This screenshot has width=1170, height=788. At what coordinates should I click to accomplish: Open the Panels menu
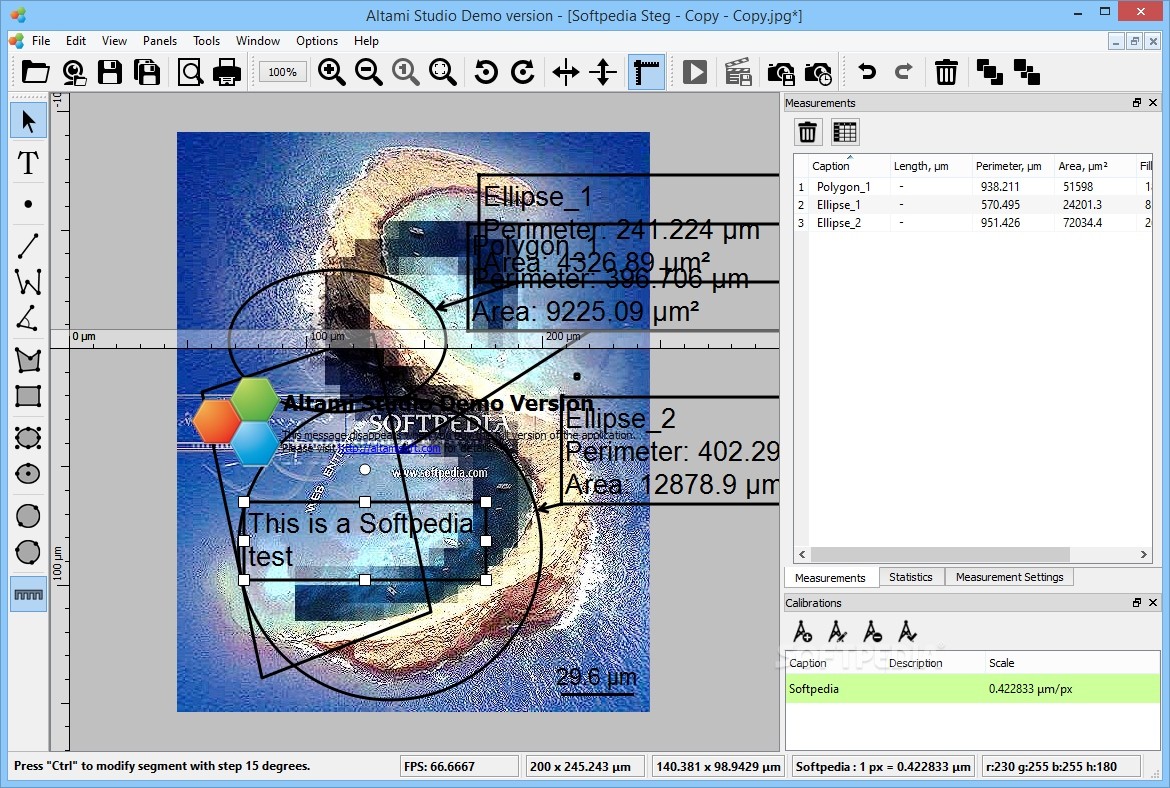(x=160, y=41)
